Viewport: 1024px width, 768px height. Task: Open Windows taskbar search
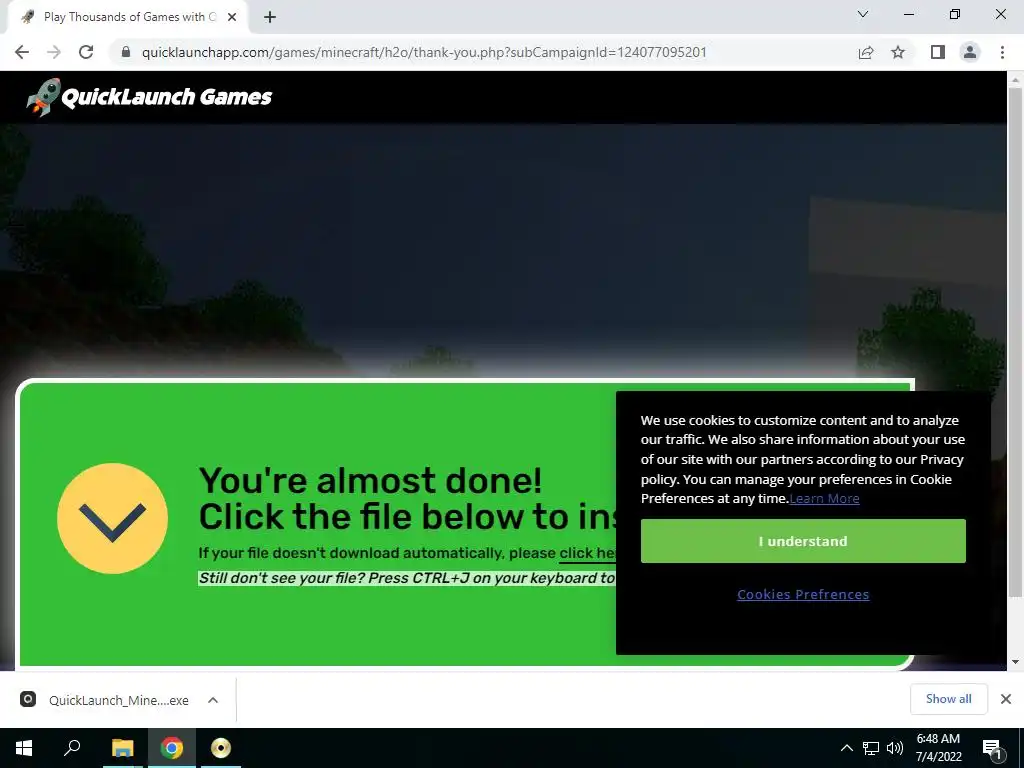[72, 748]
